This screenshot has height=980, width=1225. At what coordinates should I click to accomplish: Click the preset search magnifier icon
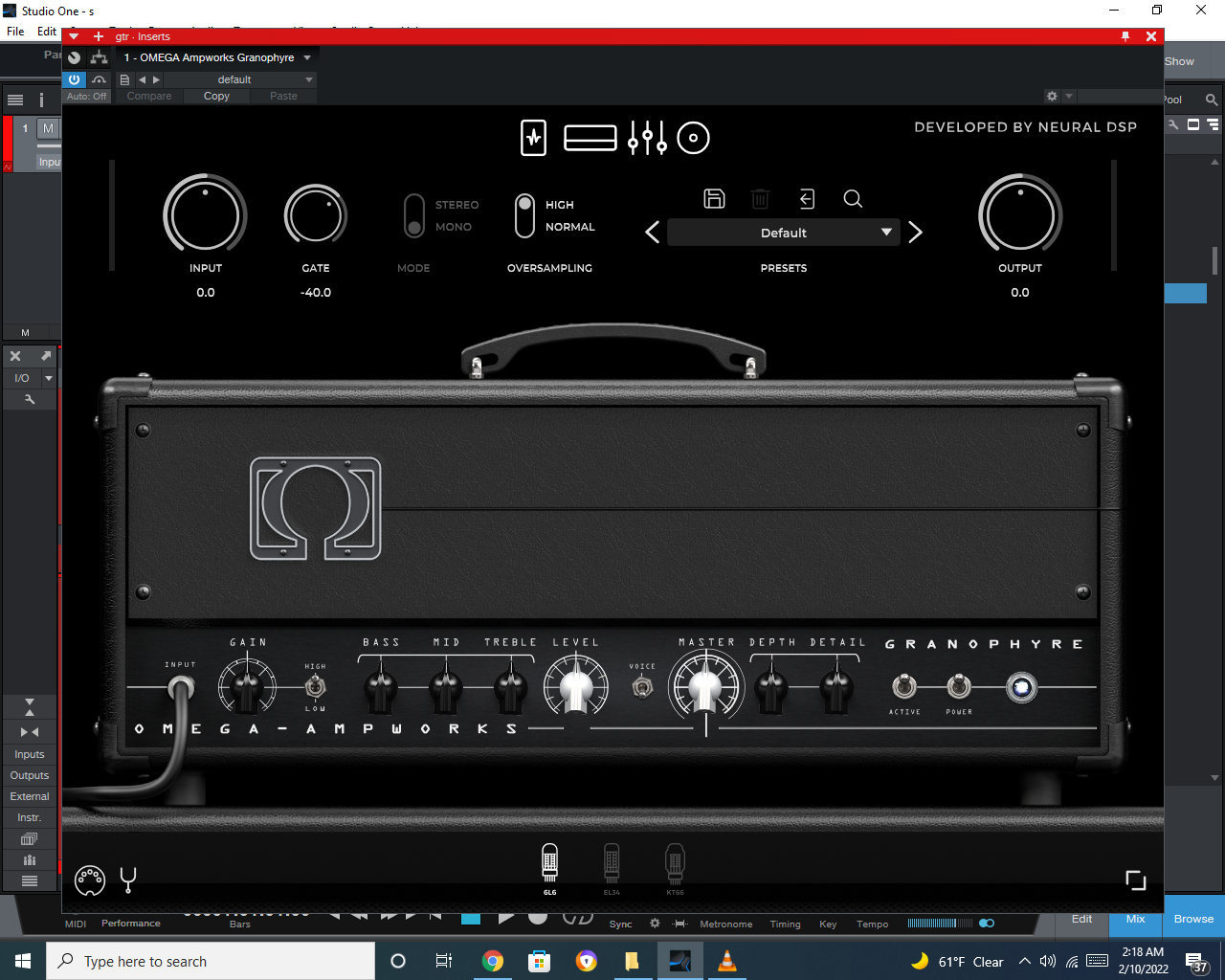coord(853,198)
